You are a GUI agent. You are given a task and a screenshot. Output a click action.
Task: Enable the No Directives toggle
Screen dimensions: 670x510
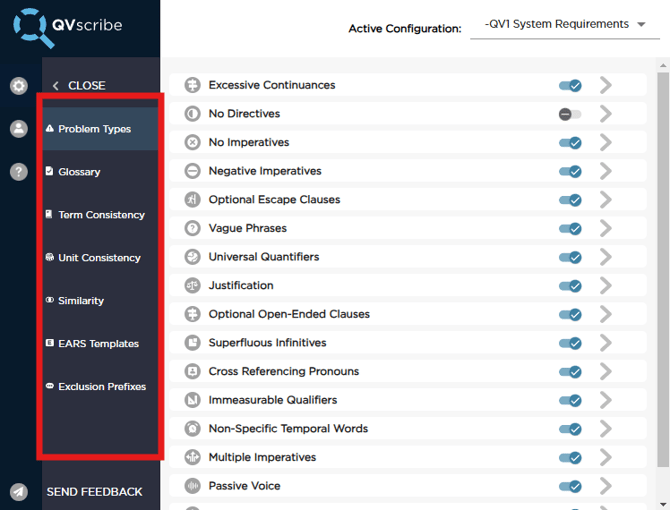pyautogui.click(x=570, y=114)
